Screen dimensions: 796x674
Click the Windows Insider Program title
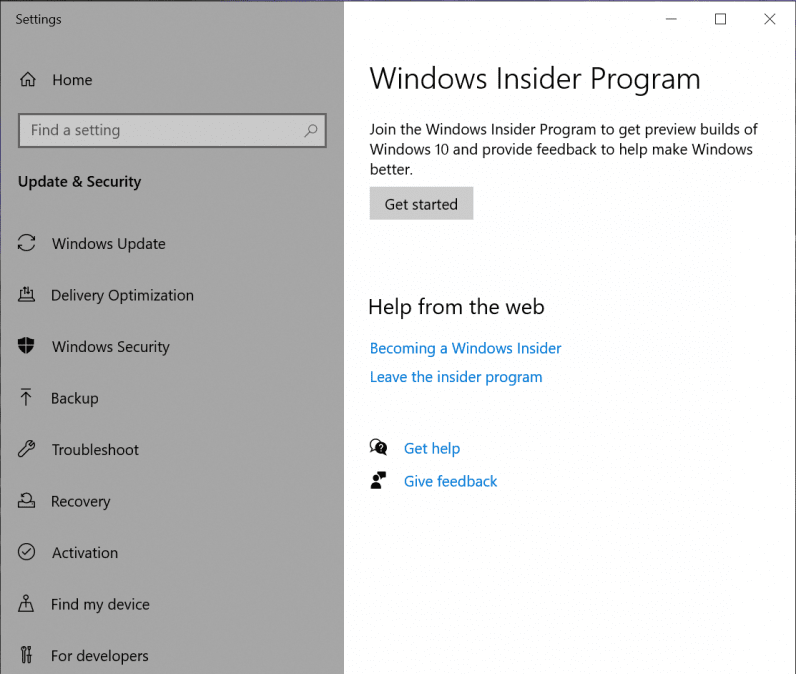(x=535, y=79)
